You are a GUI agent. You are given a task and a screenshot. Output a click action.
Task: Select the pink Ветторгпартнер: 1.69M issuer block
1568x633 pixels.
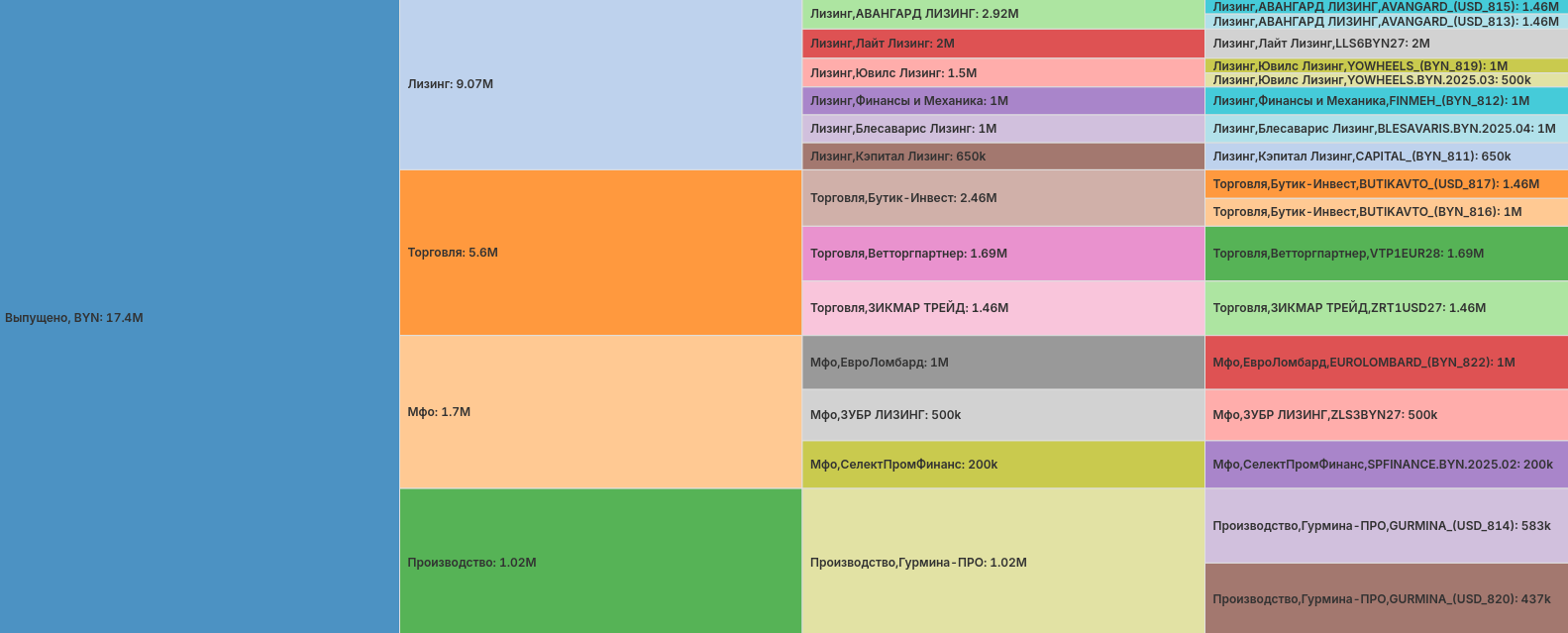[1002, 254]
